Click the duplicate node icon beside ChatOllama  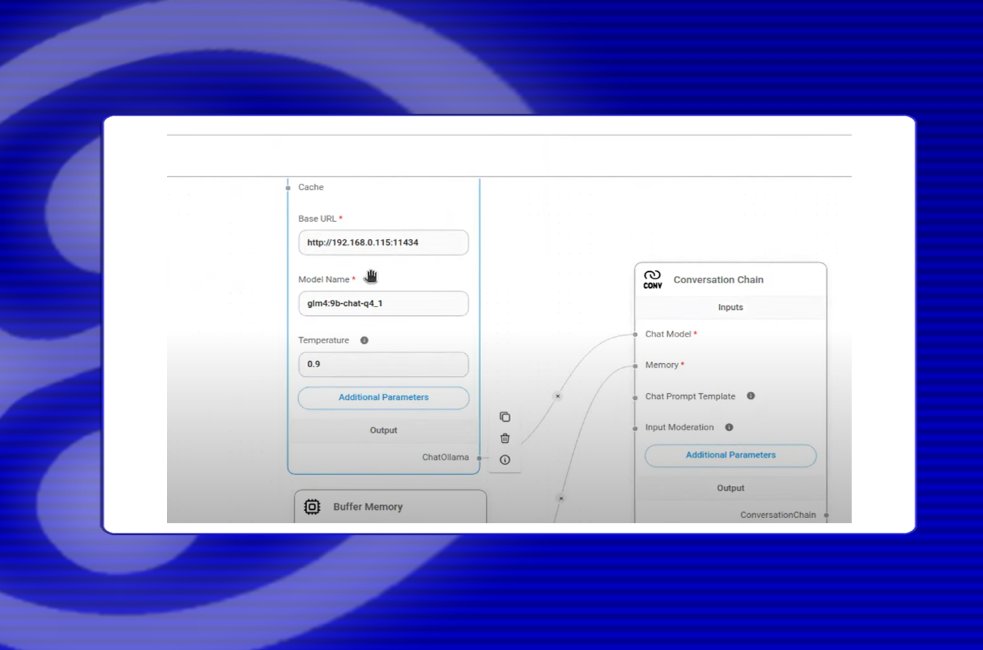pyautogui.click(x=505, y=417)
